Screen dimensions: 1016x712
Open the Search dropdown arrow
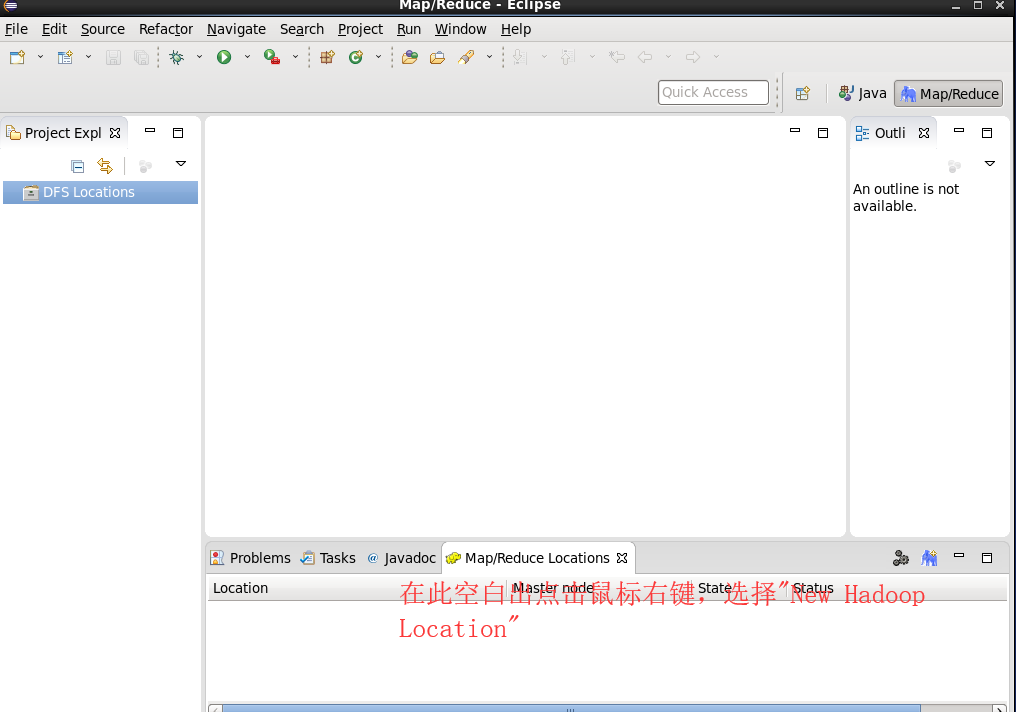[x=489, y=57]
